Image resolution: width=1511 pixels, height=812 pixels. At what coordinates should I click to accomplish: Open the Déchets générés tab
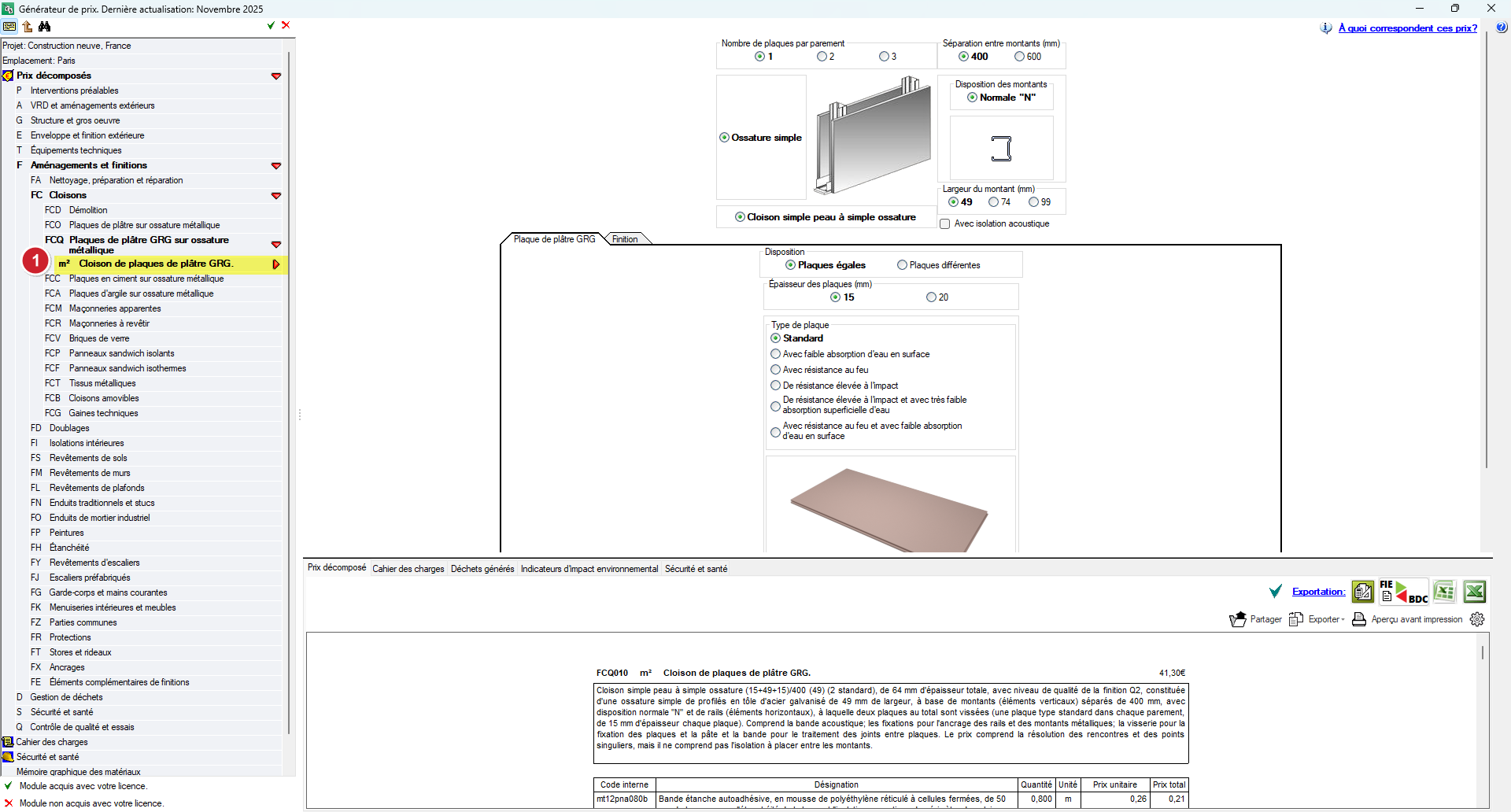click(482, 569)
